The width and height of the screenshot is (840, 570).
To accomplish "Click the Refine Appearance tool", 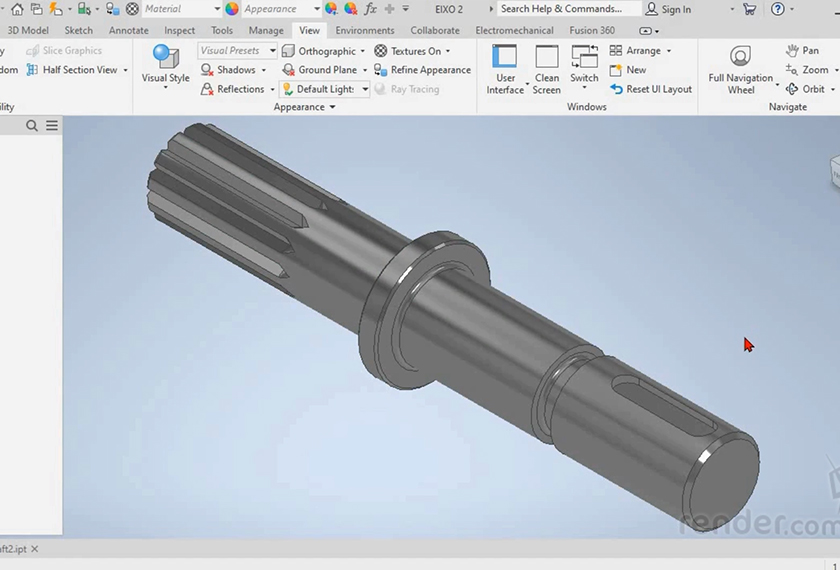I will click(422, 70).
